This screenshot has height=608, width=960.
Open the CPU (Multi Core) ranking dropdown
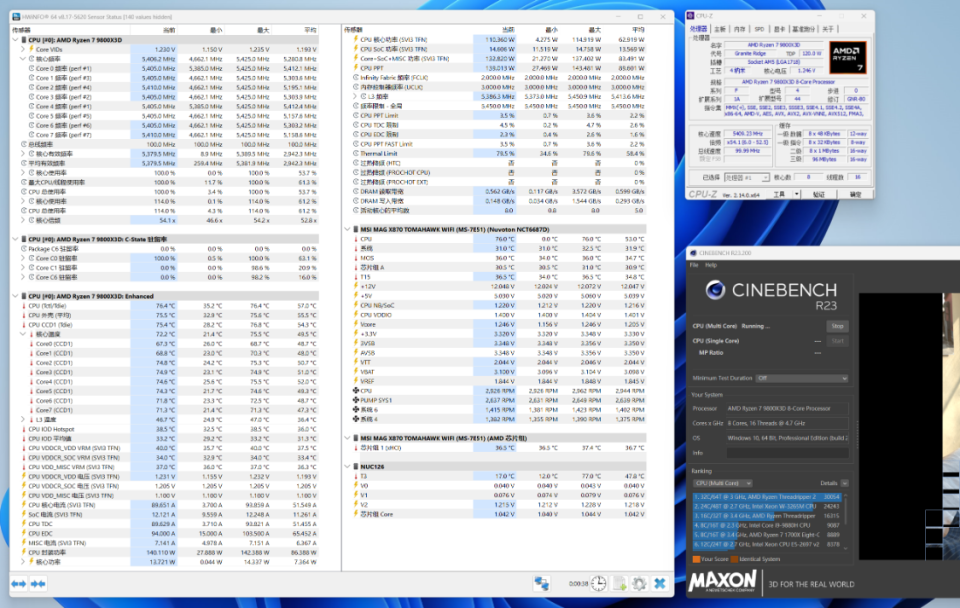click(723, 483)
